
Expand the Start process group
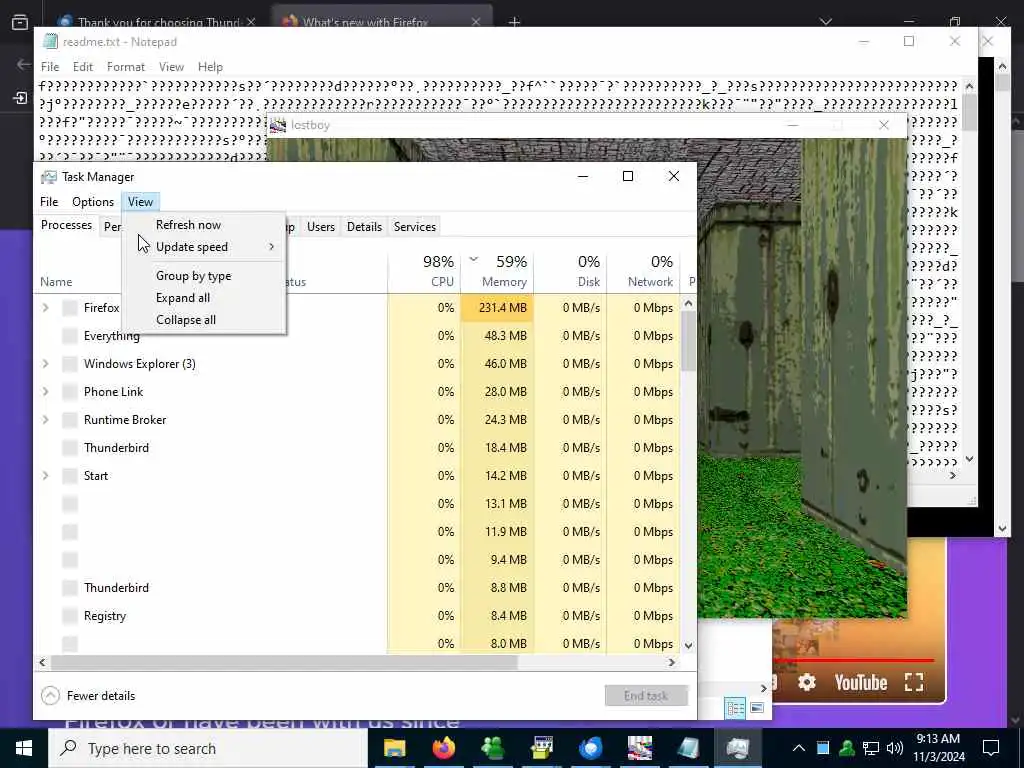46,476
